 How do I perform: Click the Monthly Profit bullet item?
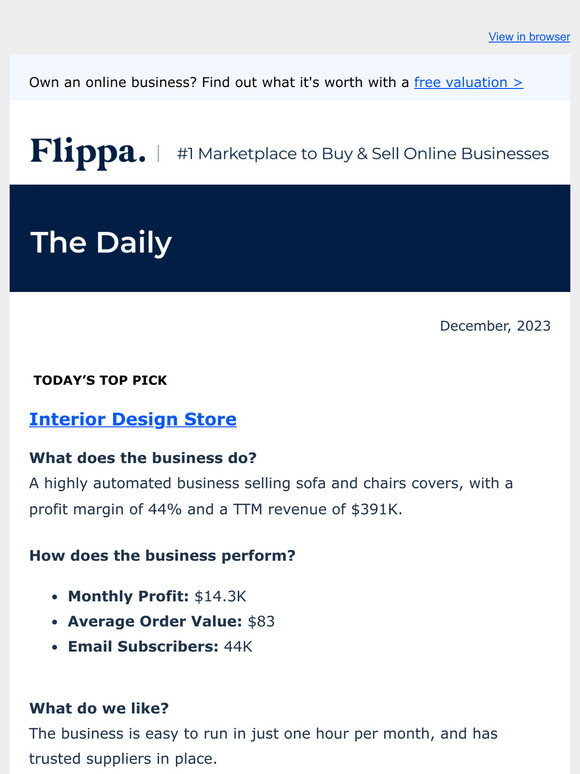coord(157,596)
